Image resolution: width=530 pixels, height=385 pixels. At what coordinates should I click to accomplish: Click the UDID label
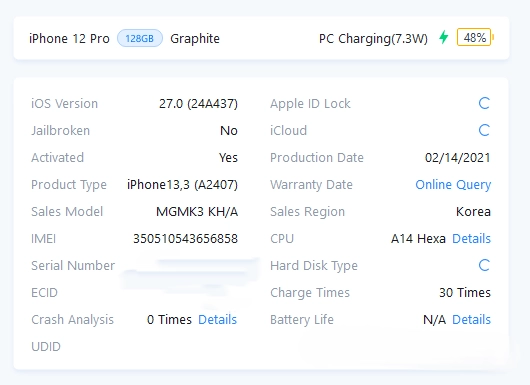(46, 346)
